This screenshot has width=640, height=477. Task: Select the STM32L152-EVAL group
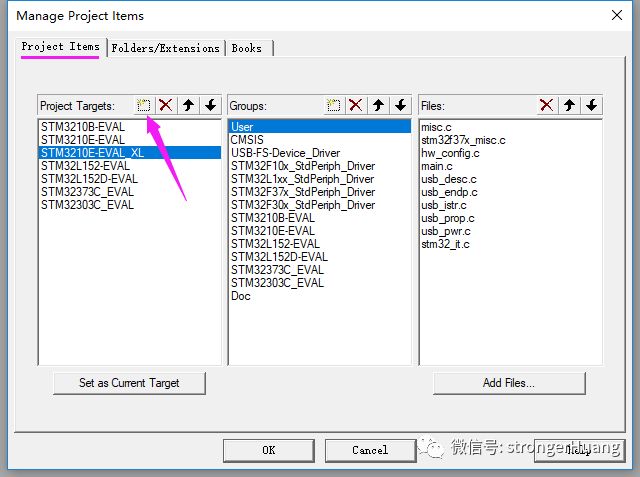[320, 244]
